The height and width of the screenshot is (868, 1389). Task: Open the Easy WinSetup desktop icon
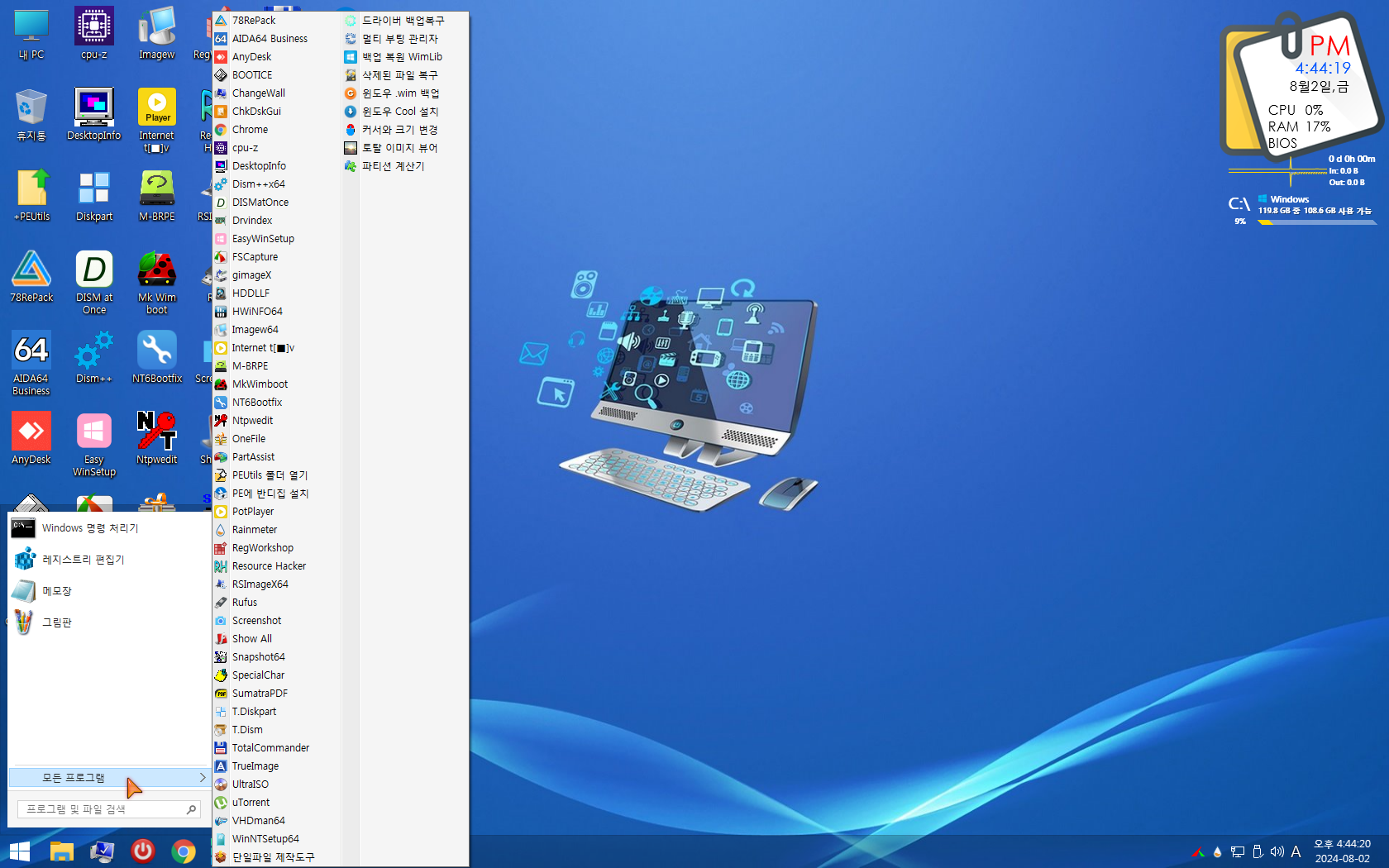pyautogui.click(x=94, y=445)
